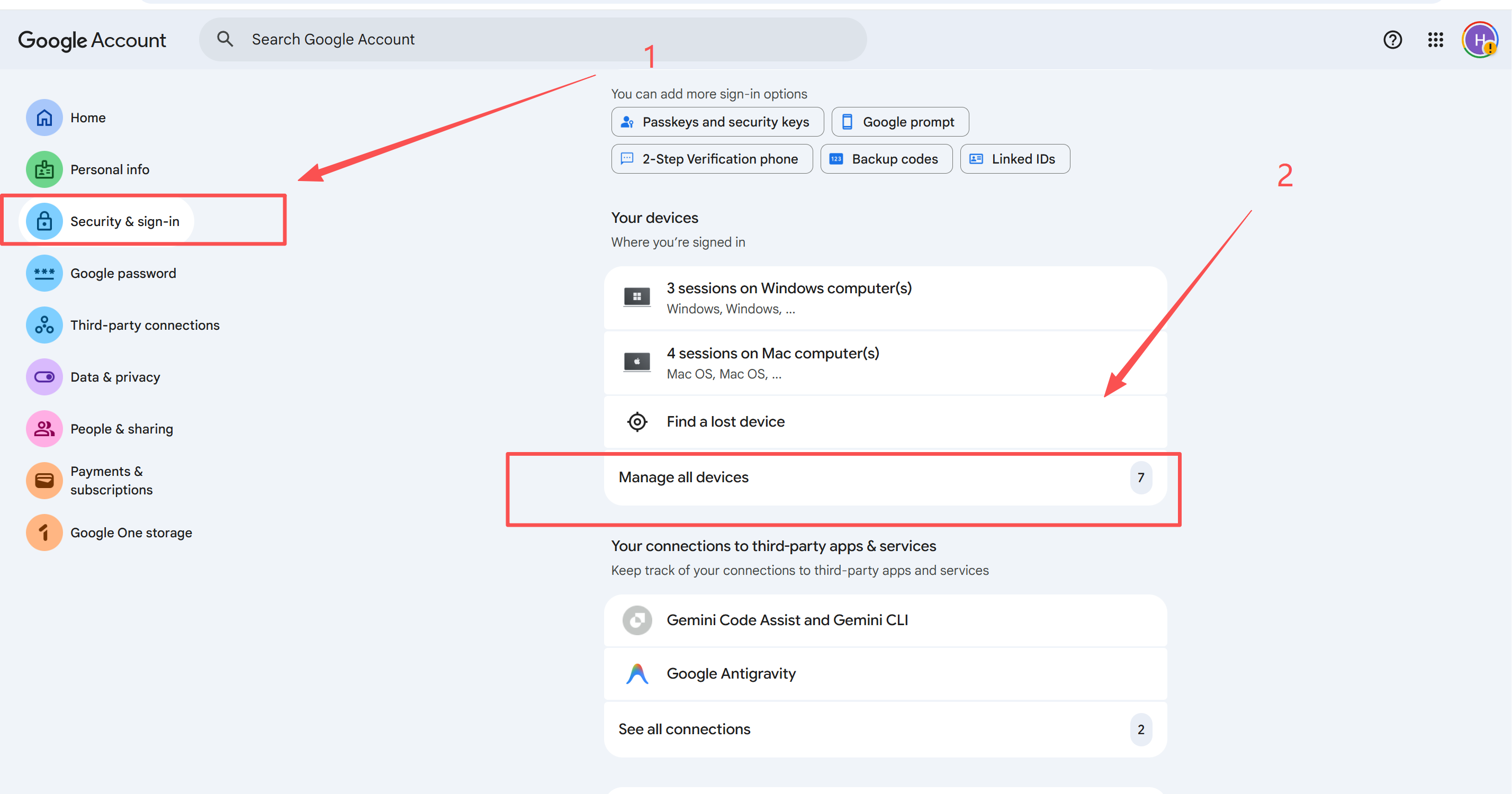This screenshot has width=1512, height=794.
Task: Click 'Mac OS, Mac OS, ...' subtitle text
Action: coord(724,374)
